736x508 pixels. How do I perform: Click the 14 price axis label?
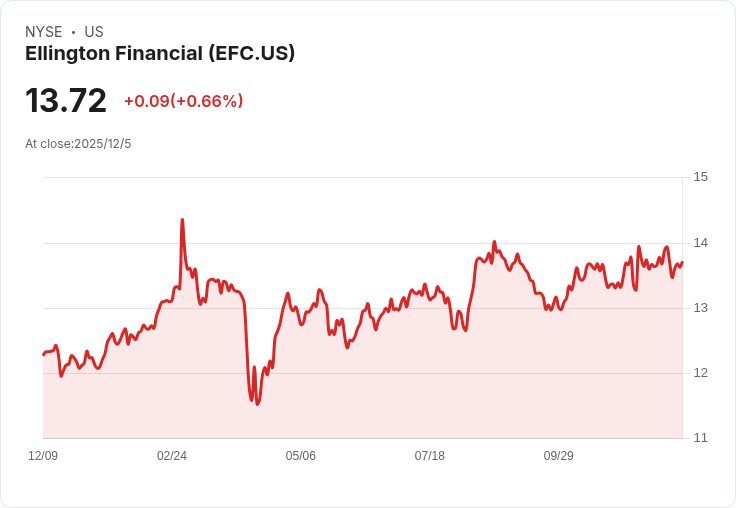point(700,243)
